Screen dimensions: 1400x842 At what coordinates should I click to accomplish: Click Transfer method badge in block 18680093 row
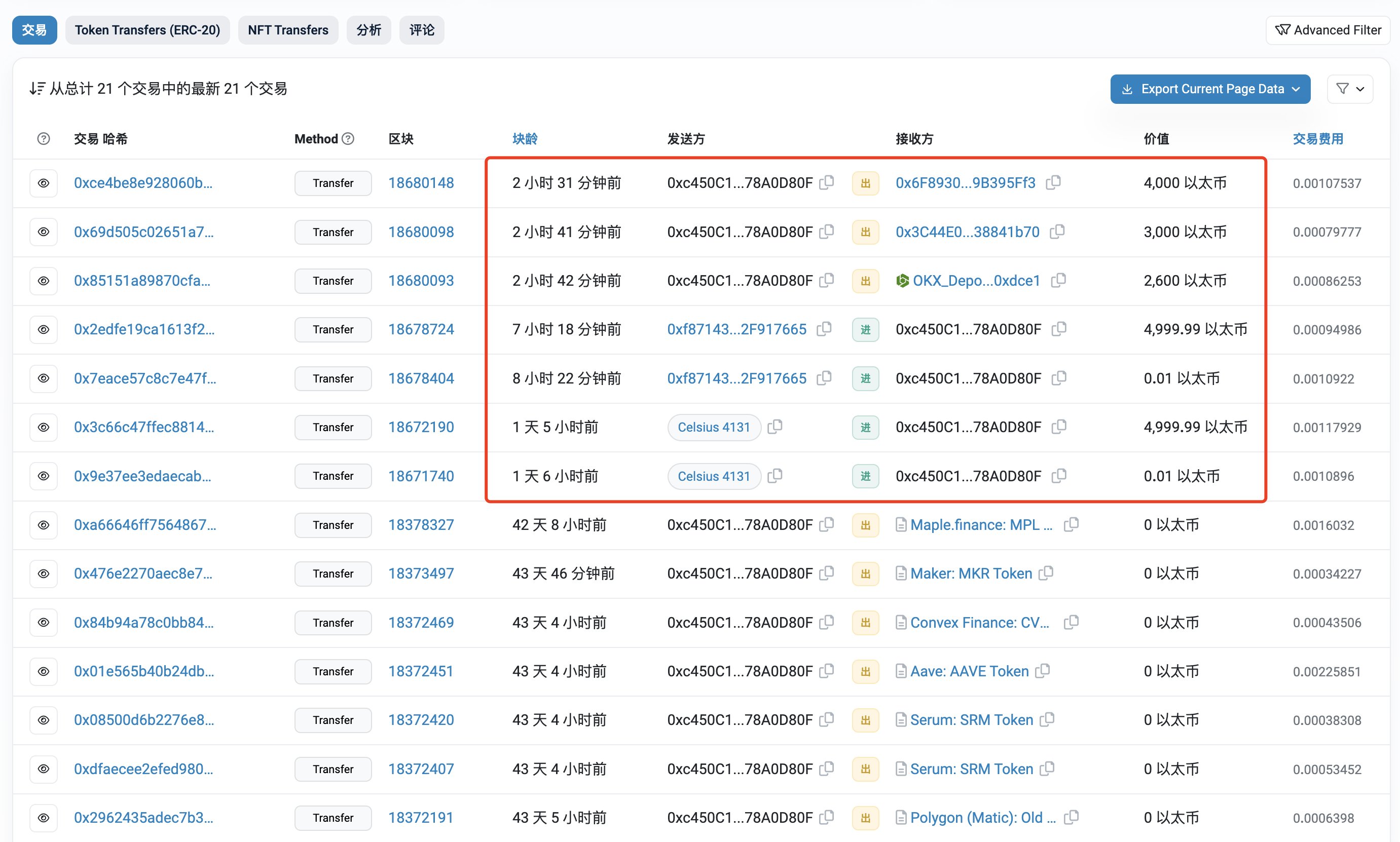tap(333, 280)
